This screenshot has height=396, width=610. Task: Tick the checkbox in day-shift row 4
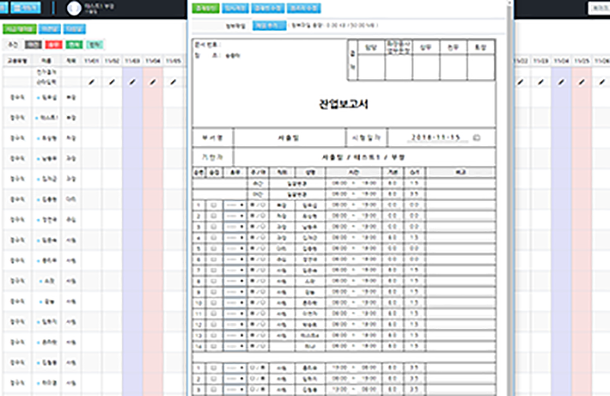(x=214, y=238)
